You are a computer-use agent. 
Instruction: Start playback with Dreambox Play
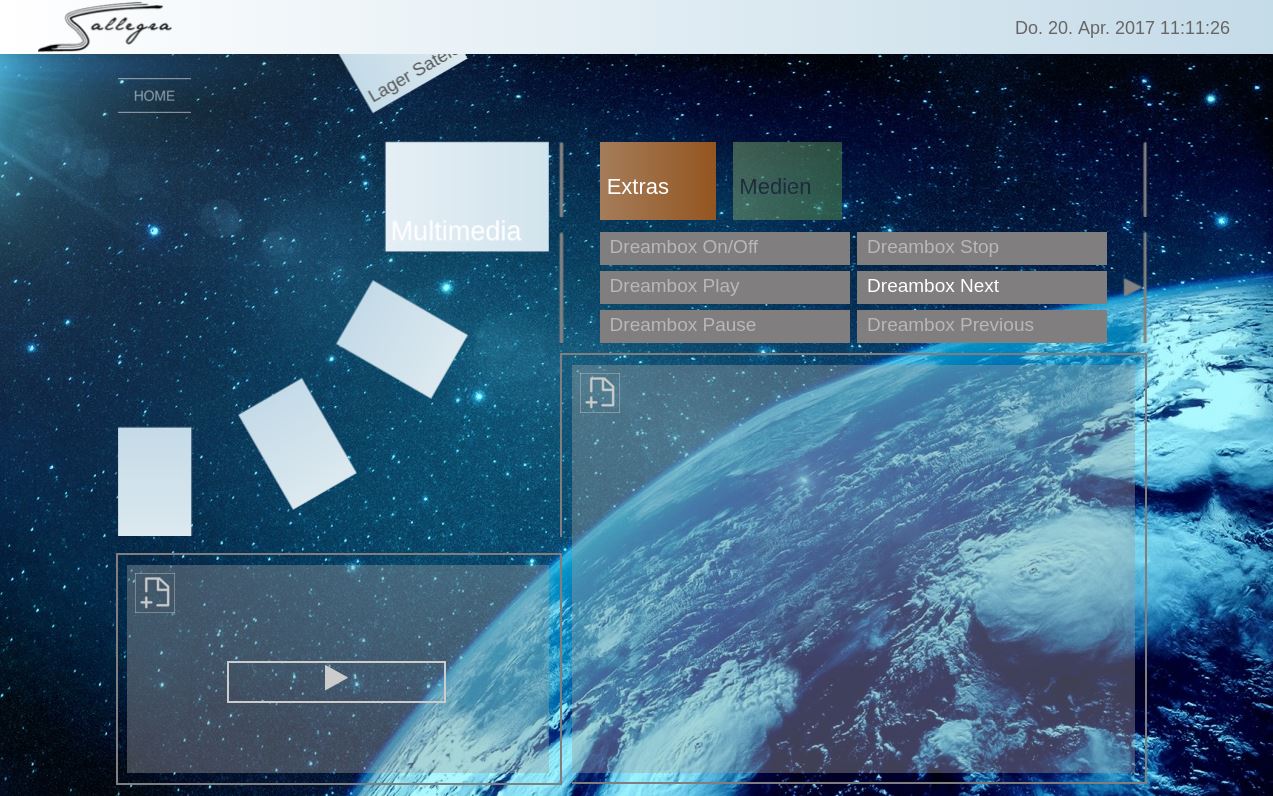pos(725,287)
